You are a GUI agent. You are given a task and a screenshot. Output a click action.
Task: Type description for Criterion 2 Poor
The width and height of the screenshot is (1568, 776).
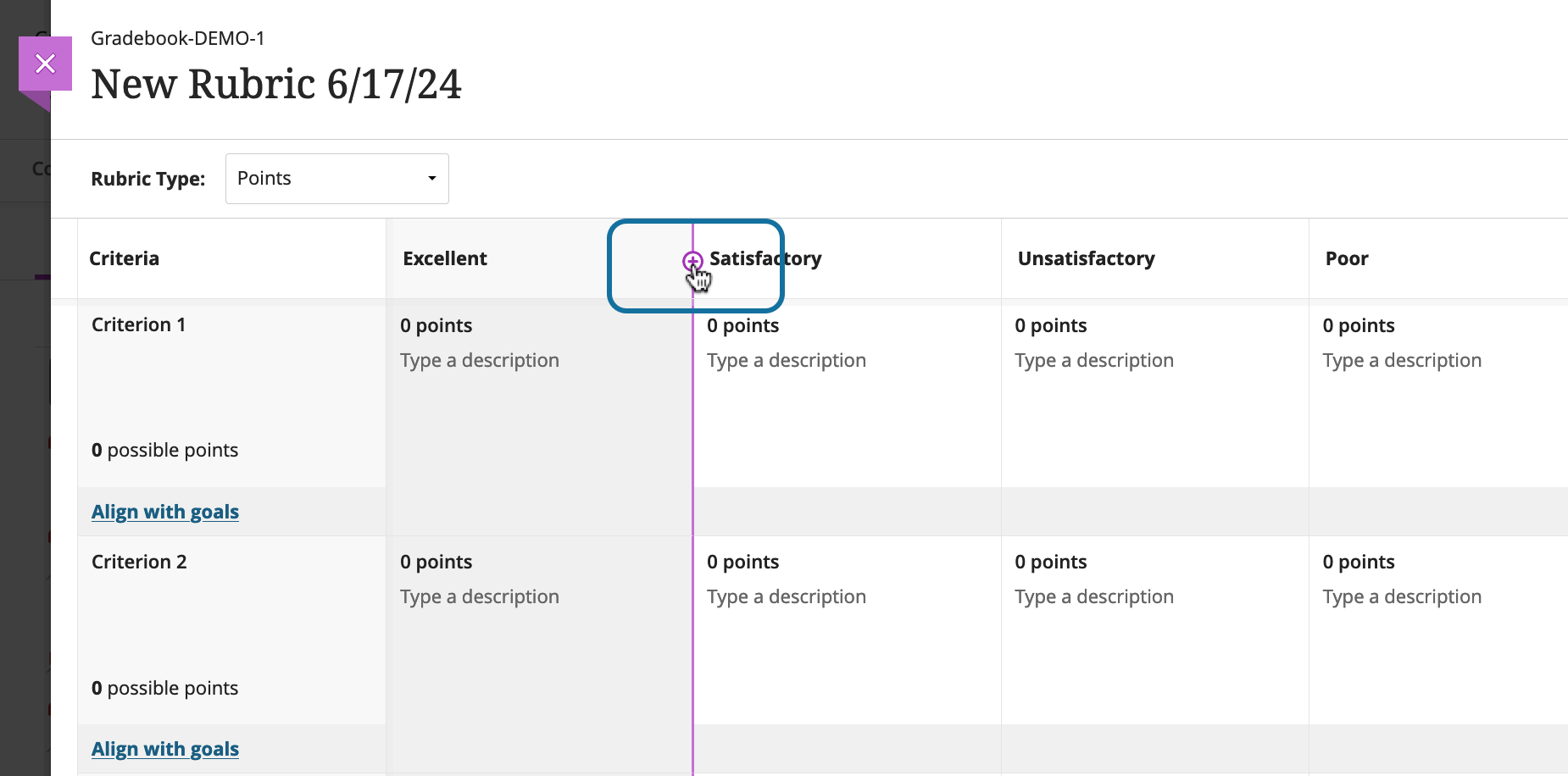pos(1402,597)
